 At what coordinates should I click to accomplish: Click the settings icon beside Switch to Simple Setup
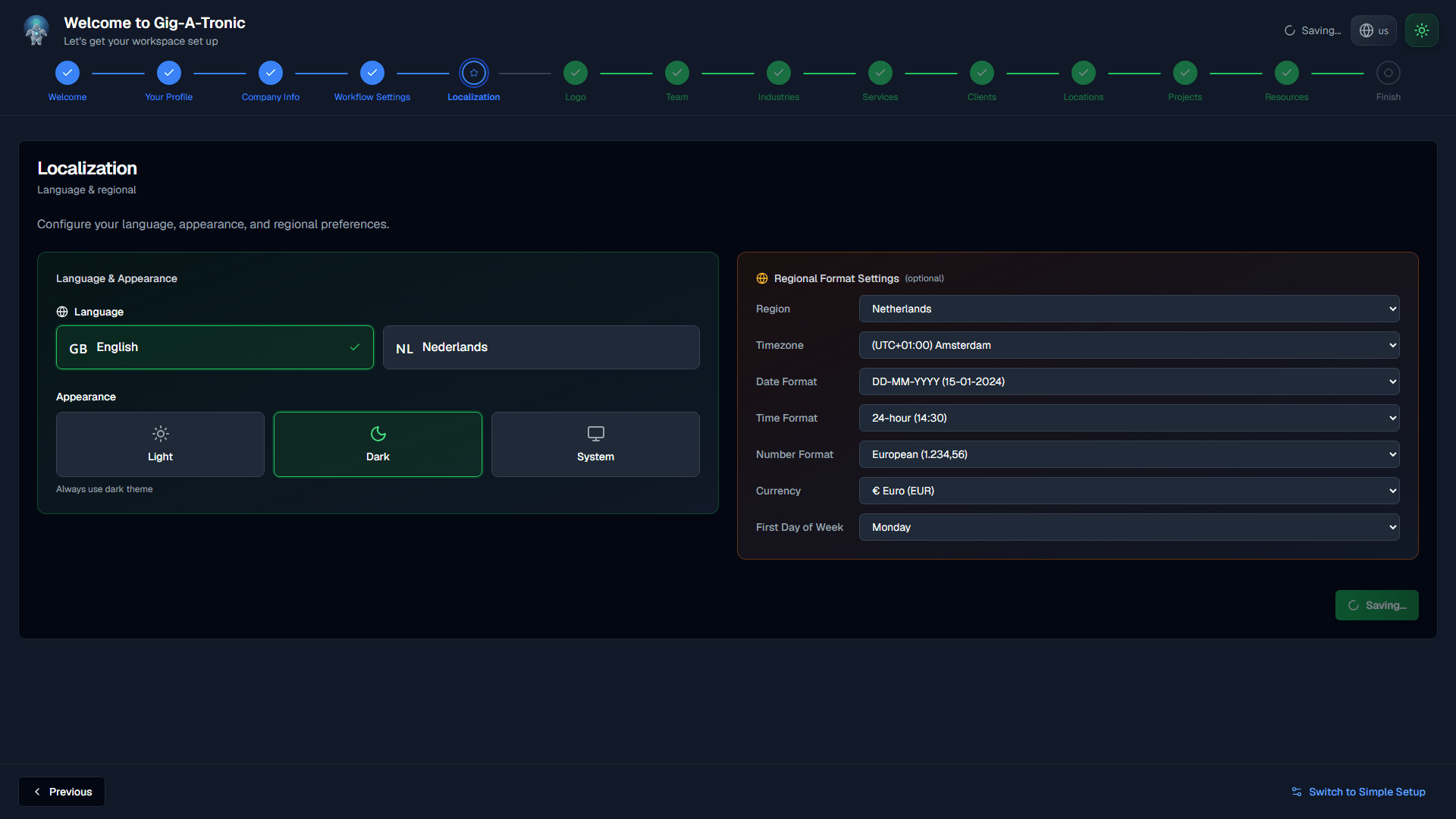coord(1297,792)
